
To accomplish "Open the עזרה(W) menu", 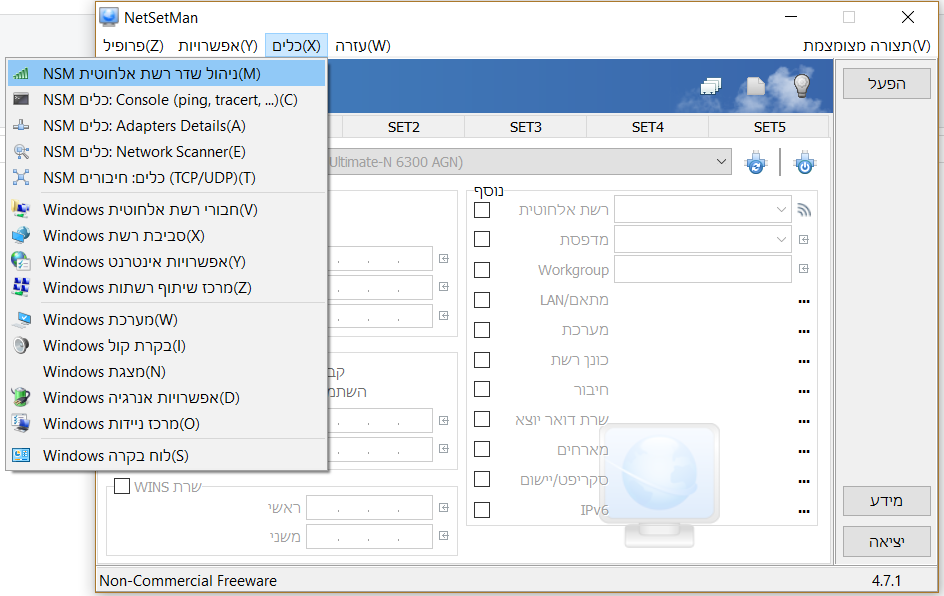I will pyautogui.click(x=362, y=46).
